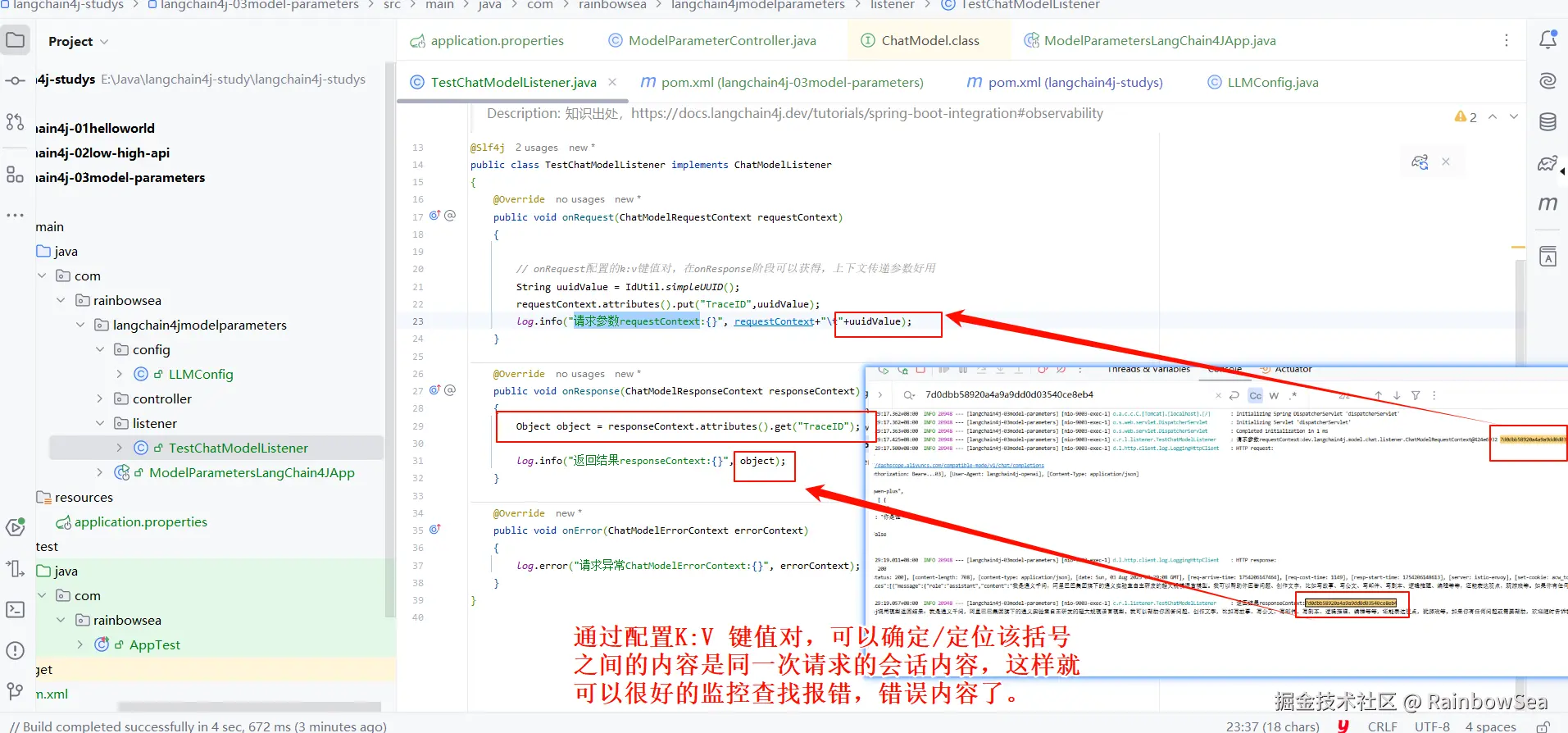Open the More tool windows ellipsis
1568x733 pixels.
[16, 215]
